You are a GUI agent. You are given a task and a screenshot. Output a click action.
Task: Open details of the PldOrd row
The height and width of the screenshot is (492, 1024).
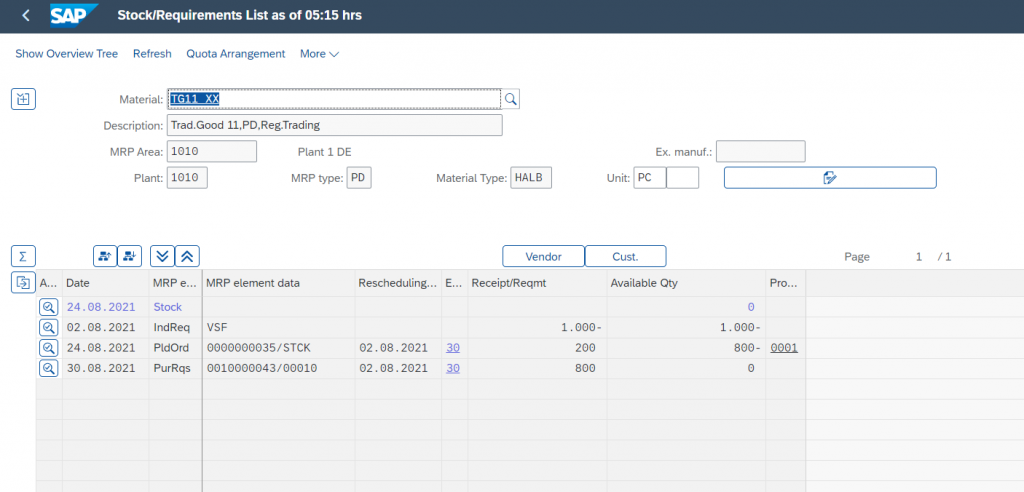click(48, 348)
